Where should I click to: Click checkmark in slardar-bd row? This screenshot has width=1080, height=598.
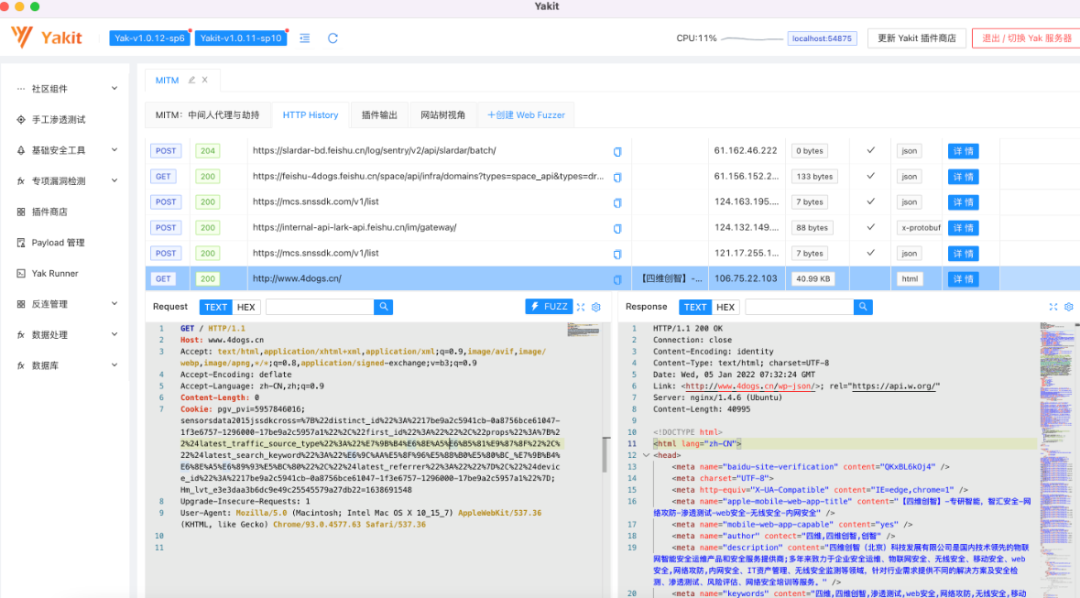871,150
